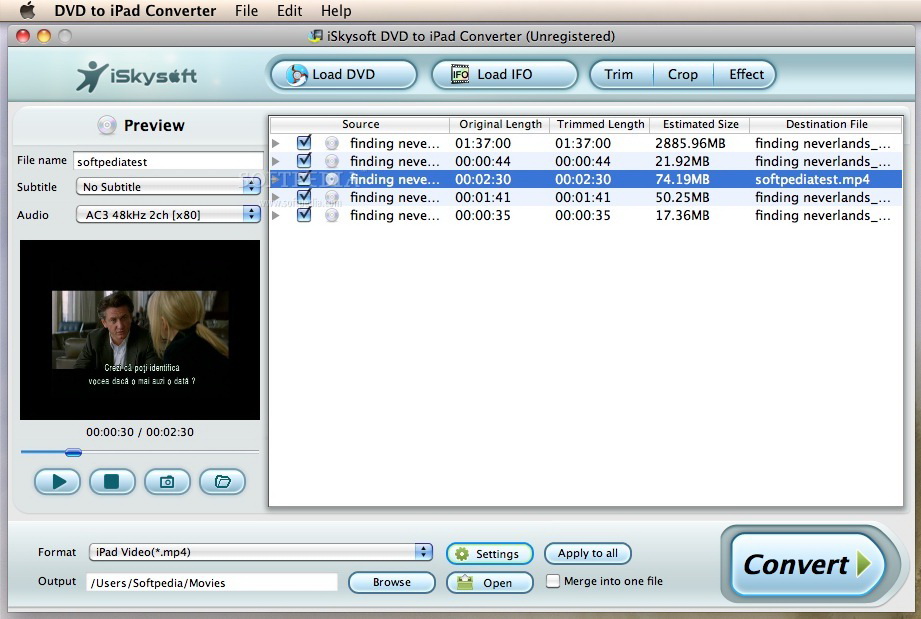Screen dimensions: 921x619
Task: Open the Effect tool
Action: pos(745,75)
